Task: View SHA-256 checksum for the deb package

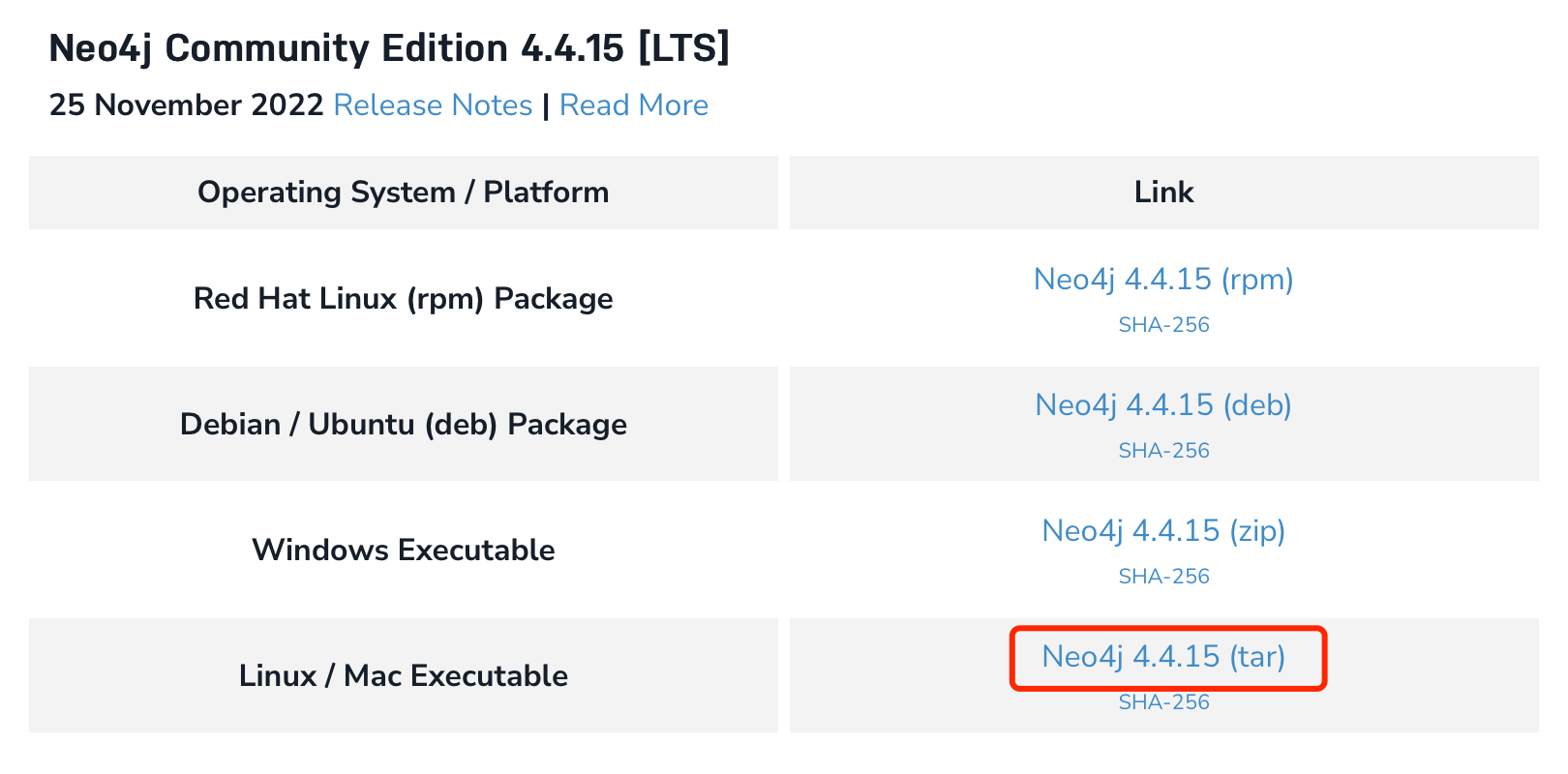Action: [1162, 451]
